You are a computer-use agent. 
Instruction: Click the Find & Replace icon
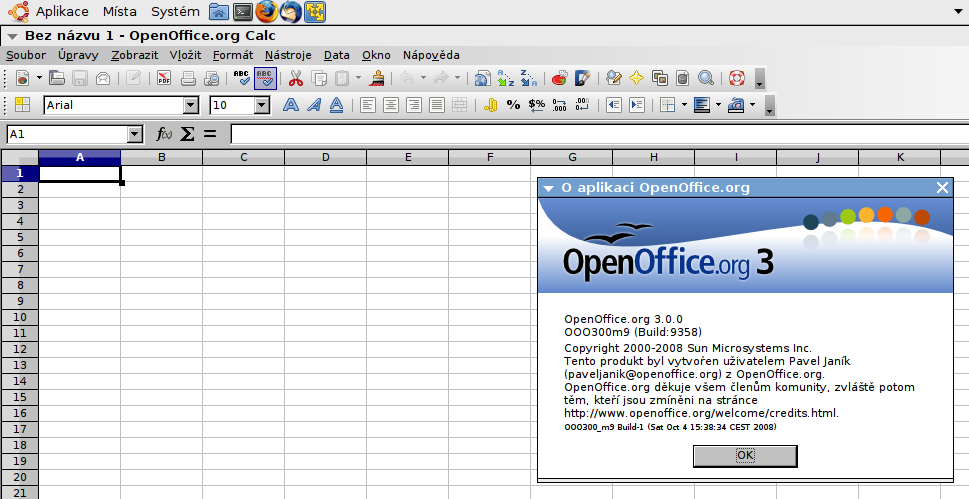coord(613,79)
